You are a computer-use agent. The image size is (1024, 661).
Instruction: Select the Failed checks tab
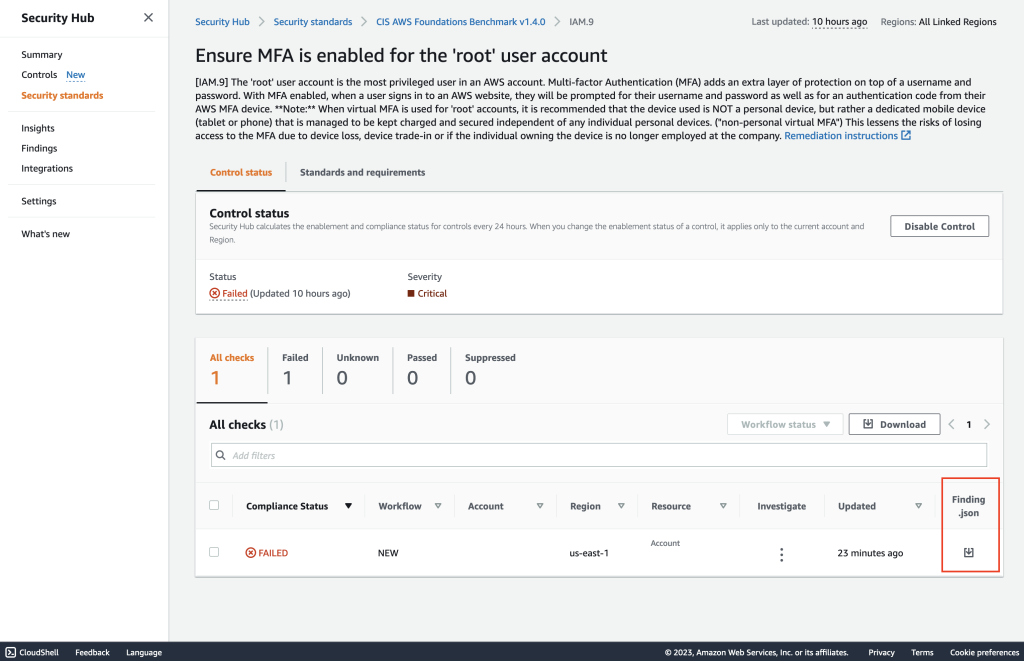(x=295, y=370)
